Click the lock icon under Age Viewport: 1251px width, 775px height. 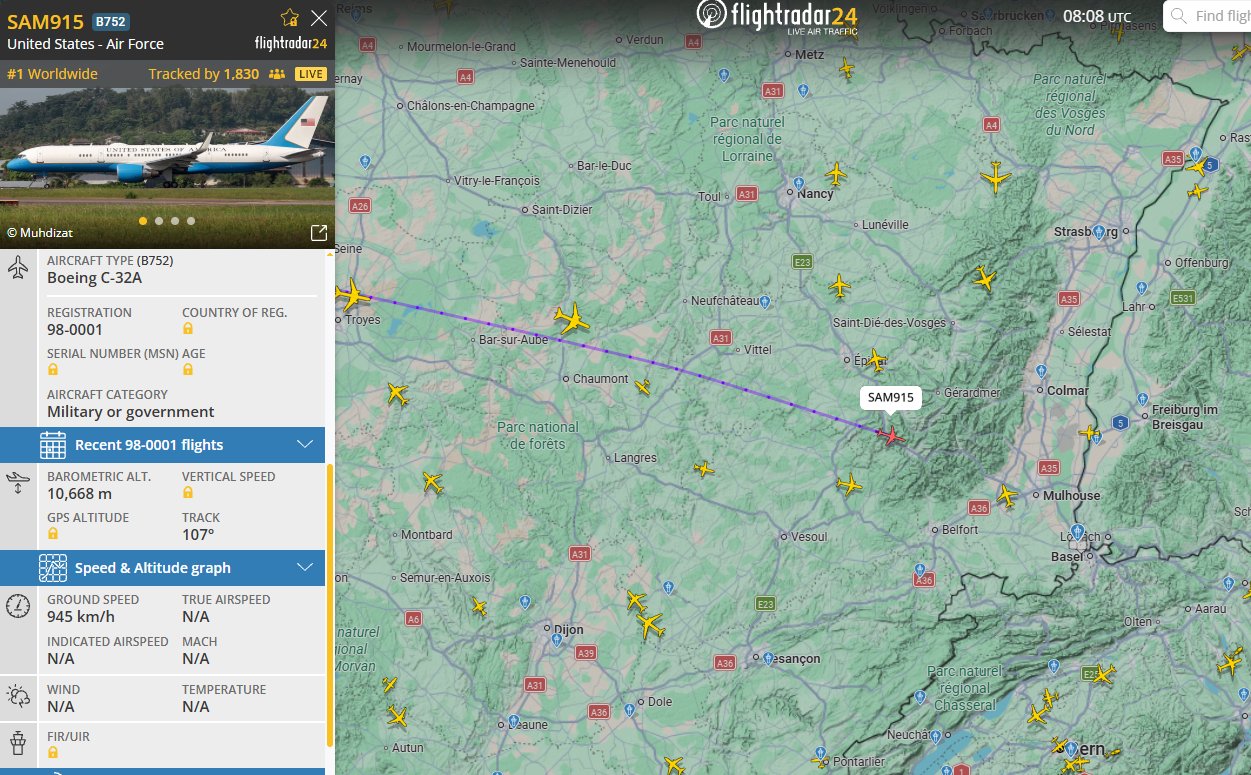coord(188,370)
